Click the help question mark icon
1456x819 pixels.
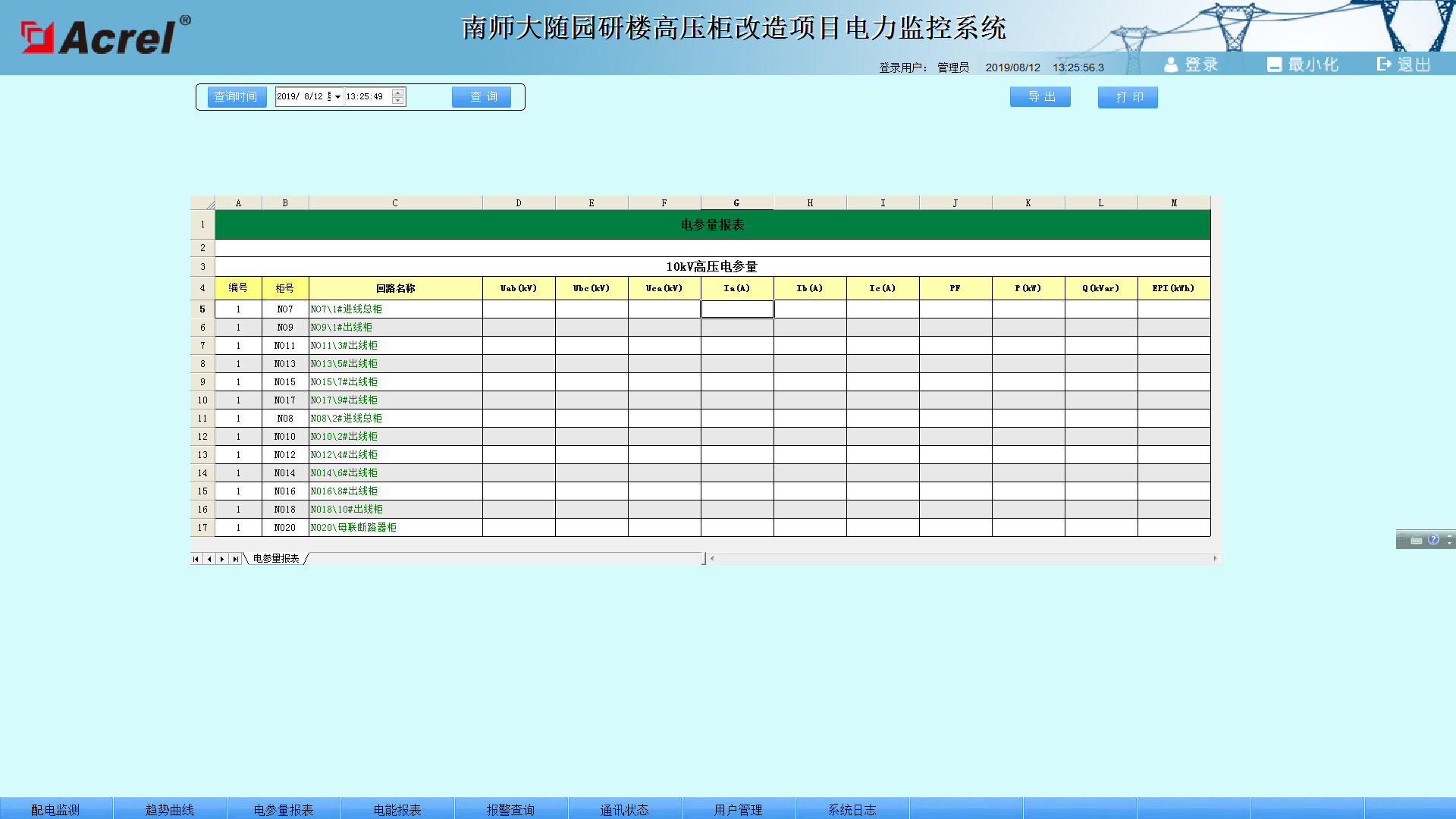1433,540
